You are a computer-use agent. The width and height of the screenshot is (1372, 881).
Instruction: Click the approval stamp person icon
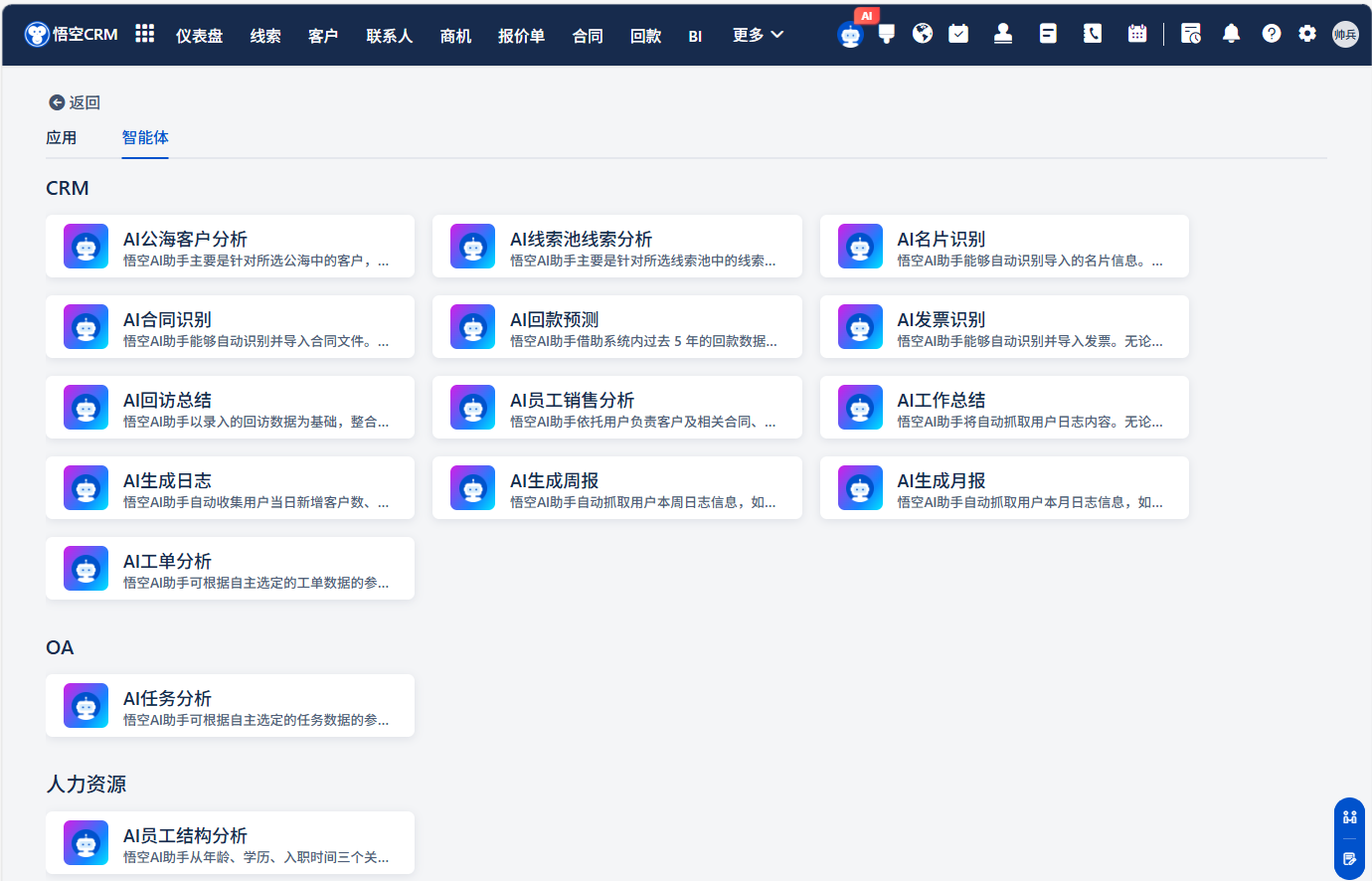click(x=1003, y=34)
